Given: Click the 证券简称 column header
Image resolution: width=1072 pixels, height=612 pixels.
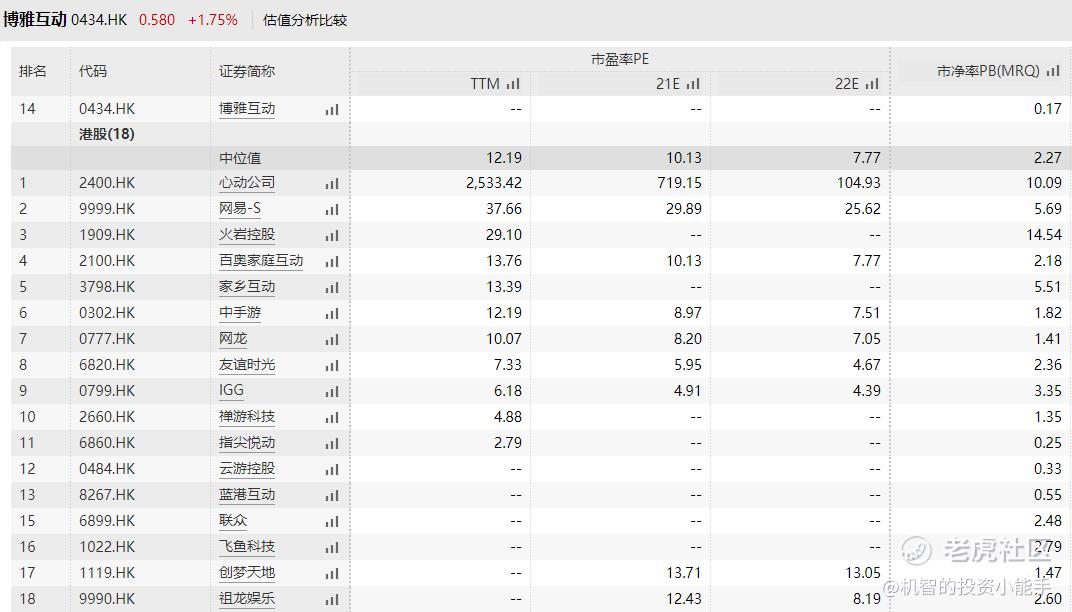Looking at the screenshot, I should (x=247, y=70).
